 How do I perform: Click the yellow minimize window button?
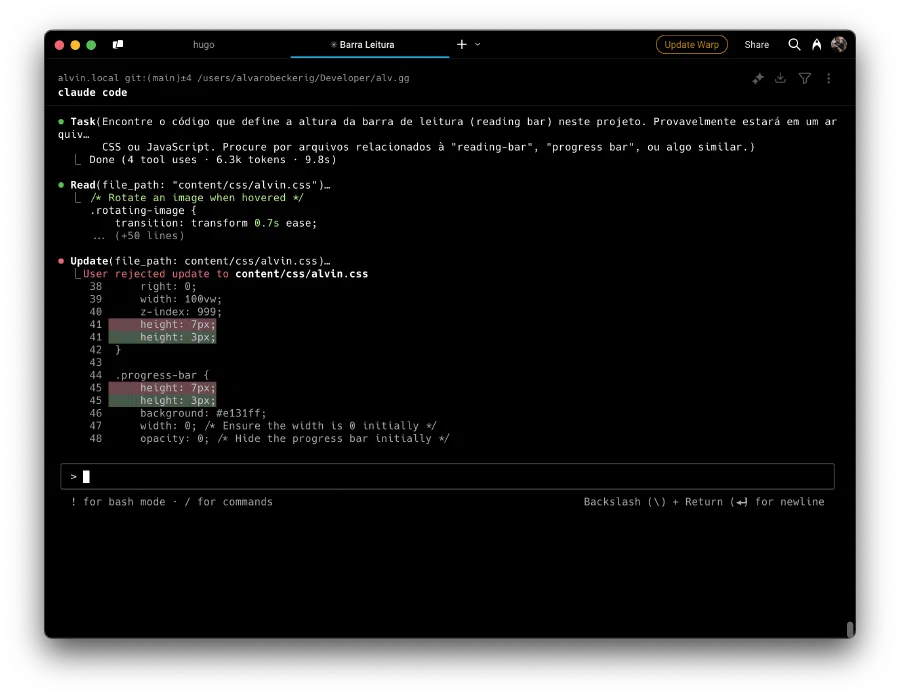click(x=75, y=45)
